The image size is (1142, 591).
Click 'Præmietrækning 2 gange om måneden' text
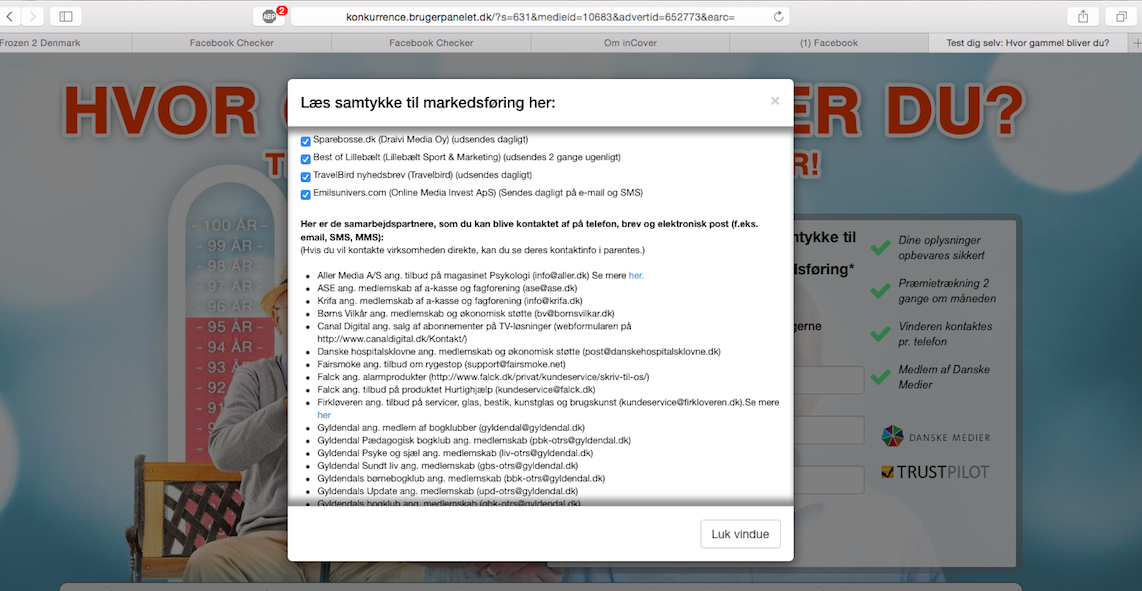[948, 291]
